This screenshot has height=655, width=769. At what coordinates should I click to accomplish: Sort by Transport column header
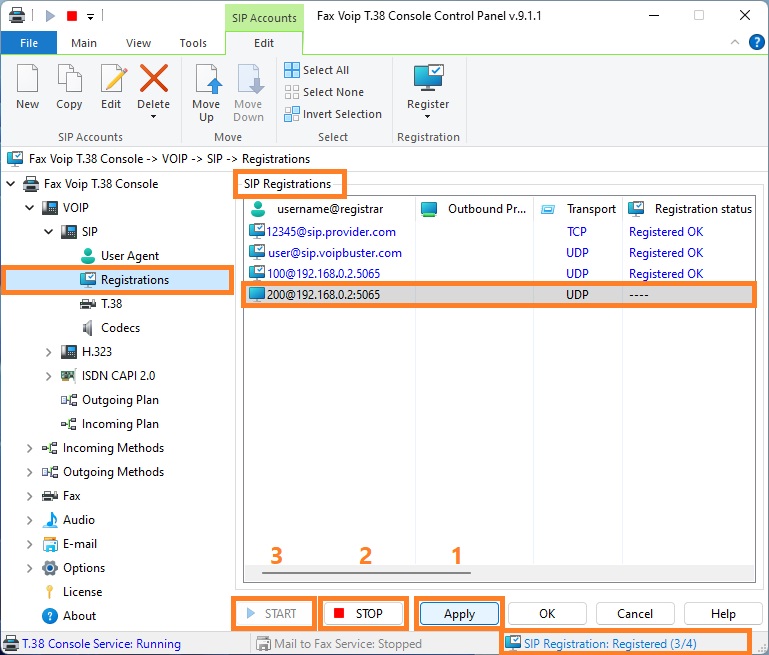(x=578, y=209)
